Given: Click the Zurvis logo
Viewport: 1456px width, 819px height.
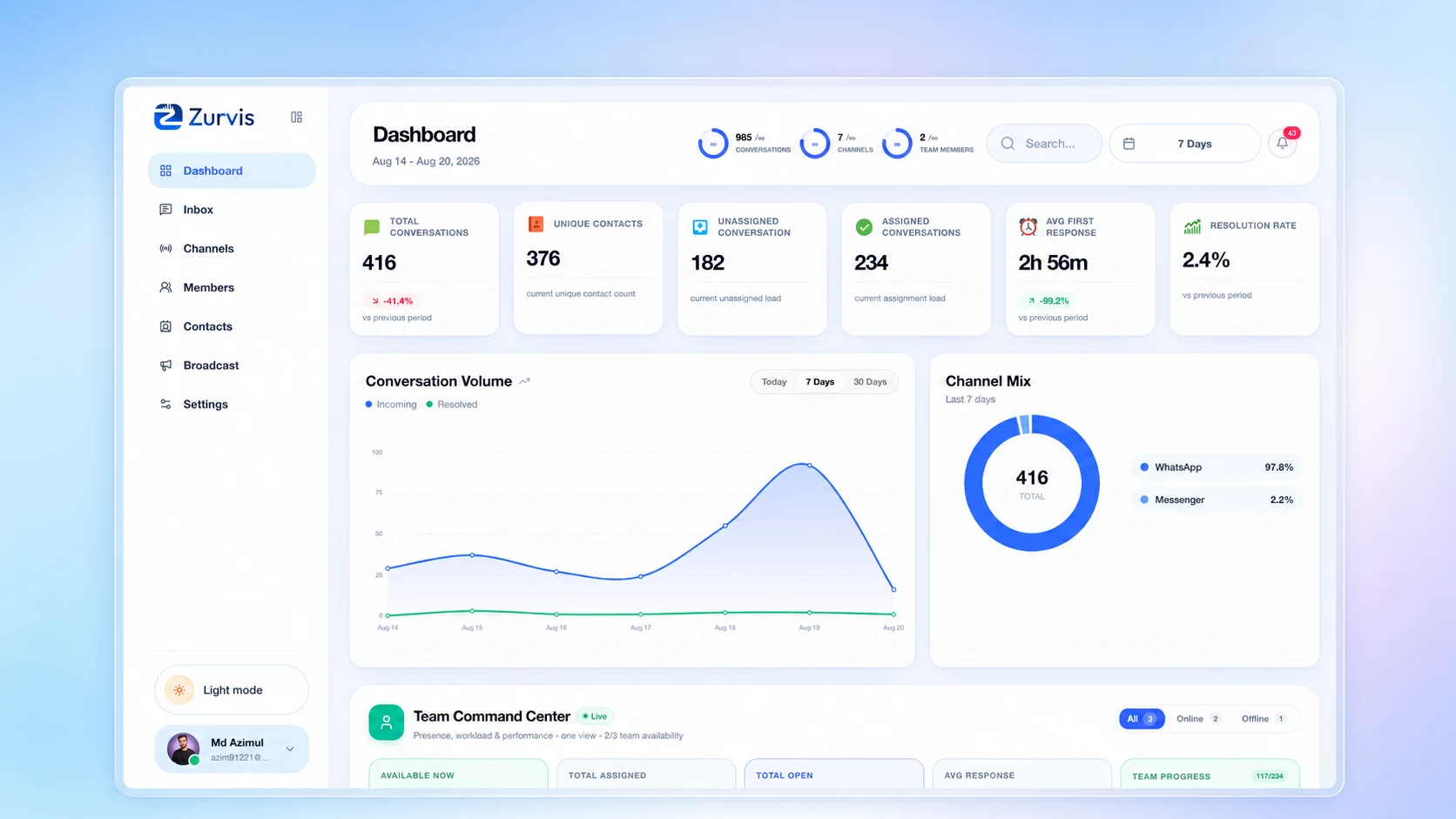Looking at the screenshot, I should pos(205,117).
